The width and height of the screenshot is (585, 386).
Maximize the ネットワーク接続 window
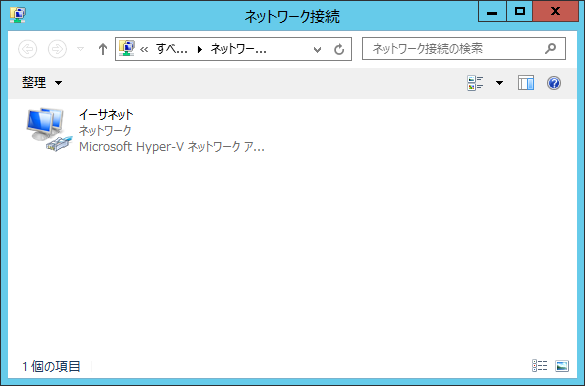pyautogui.click(x=519, y=12)
